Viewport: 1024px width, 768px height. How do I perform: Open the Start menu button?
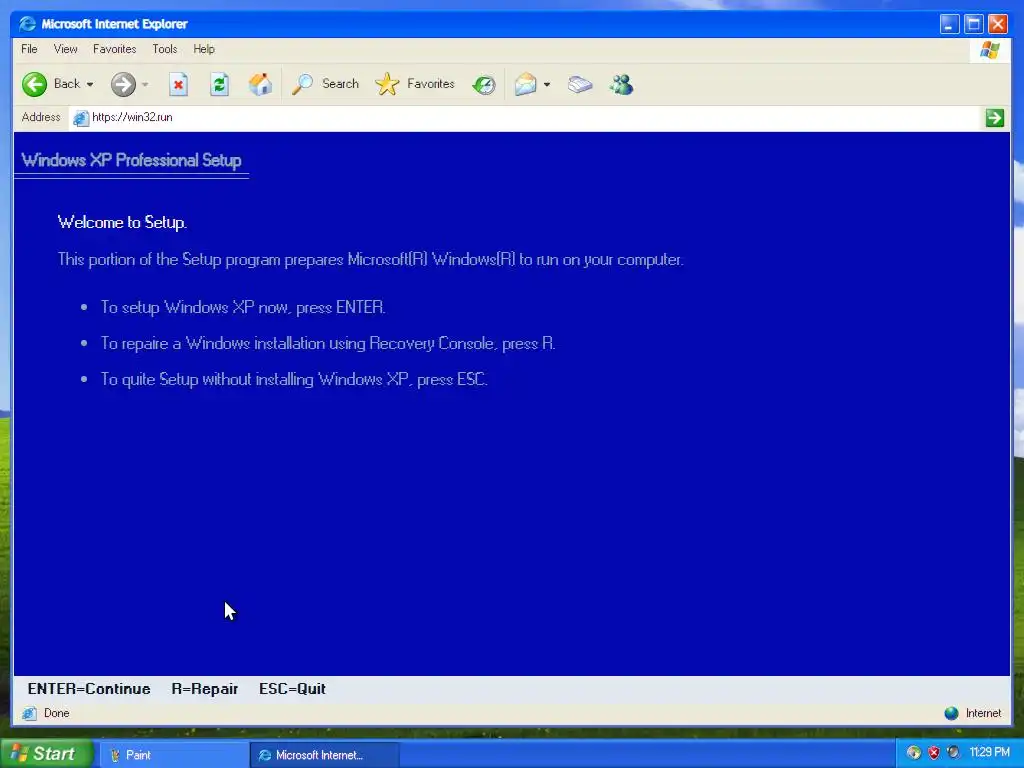pyautogui.click(x=46, y=754)
